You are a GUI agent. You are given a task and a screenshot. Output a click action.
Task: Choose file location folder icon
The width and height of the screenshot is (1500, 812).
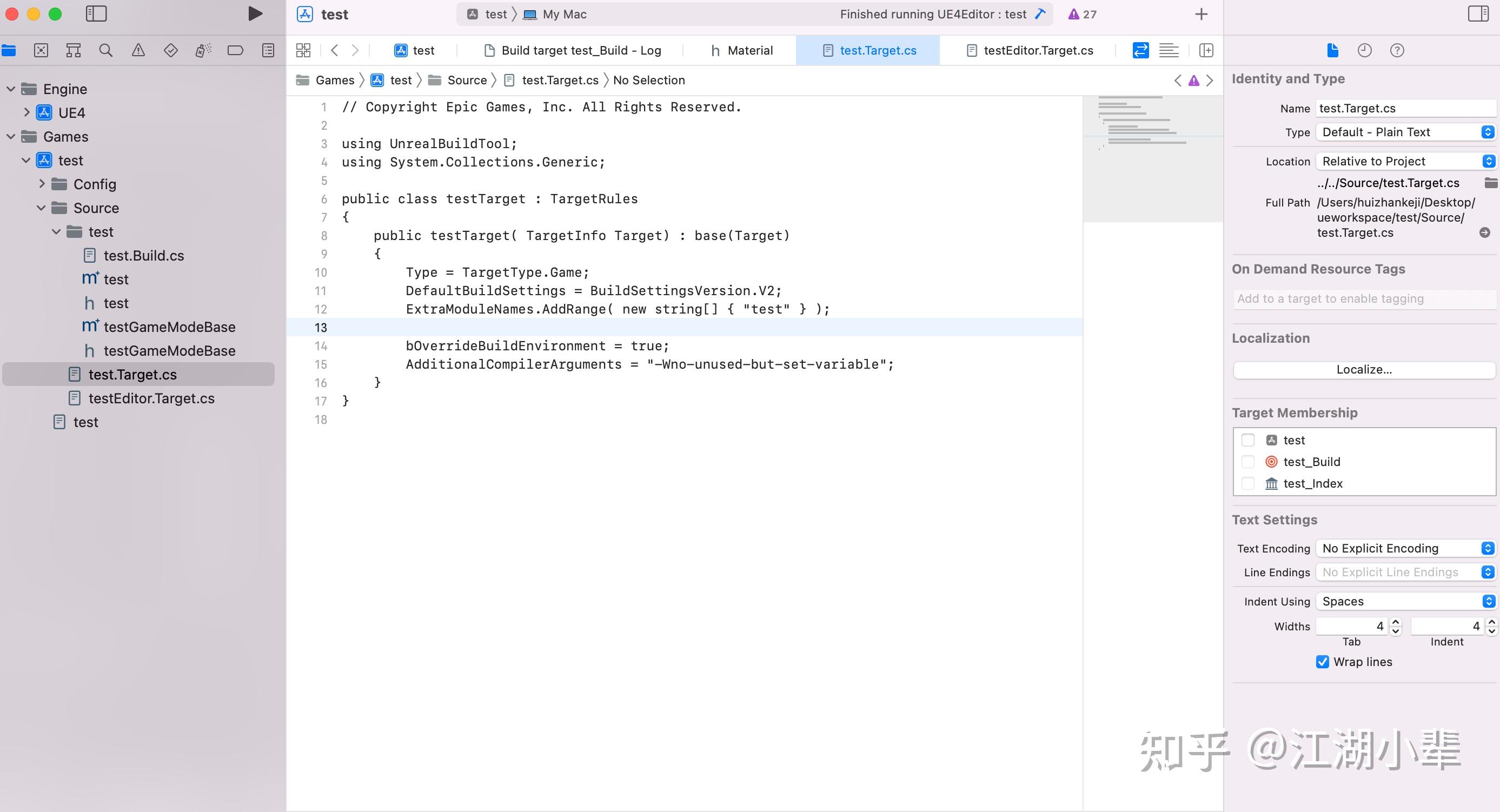click(x=1490, y=183)
